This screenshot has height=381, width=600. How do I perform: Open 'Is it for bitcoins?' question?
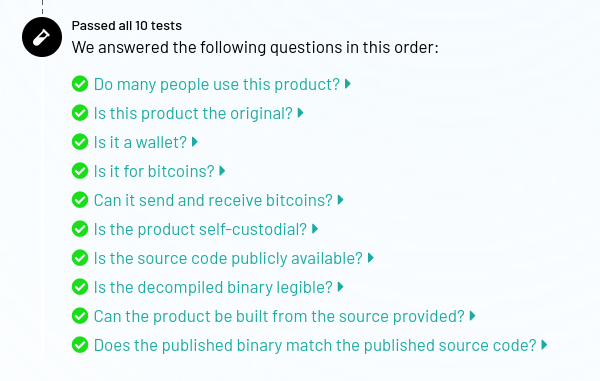[x=154, y=171]
